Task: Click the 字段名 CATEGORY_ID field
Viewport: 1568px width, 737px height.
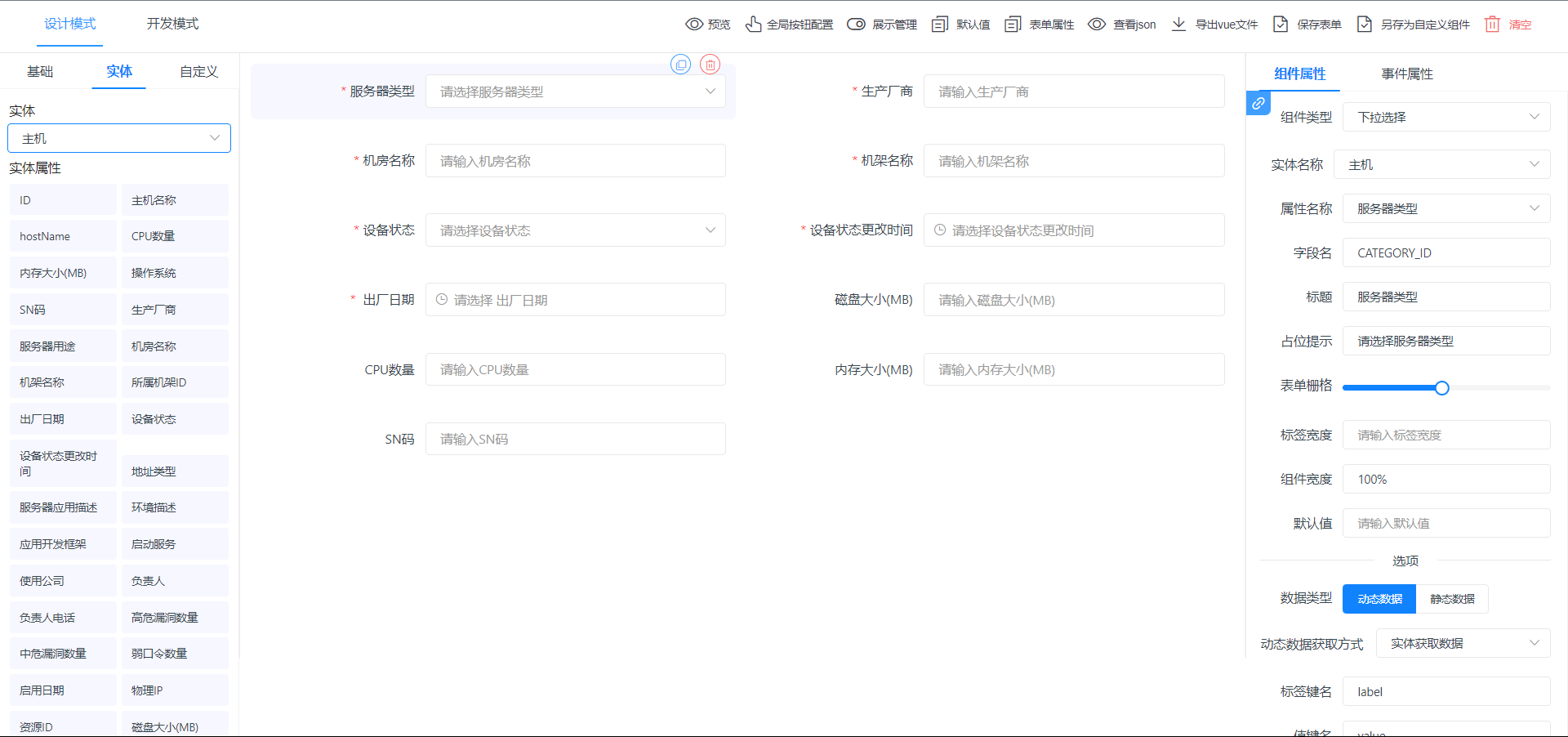Action: pyautogui.click(x=1446, y=252)
